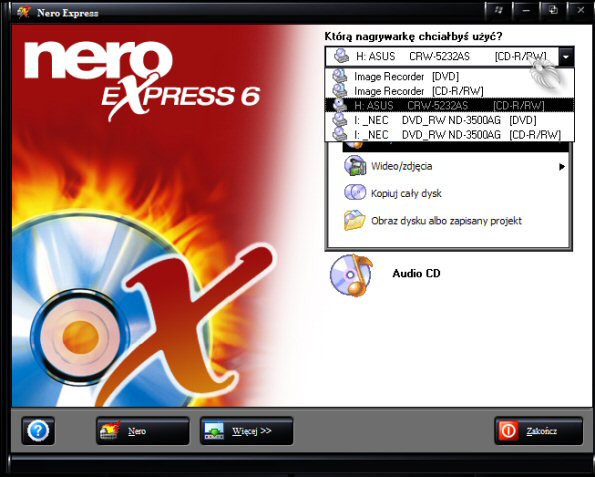Viewport: 595px width, 477px height.
Task: Click the Windows logo title bar button
Action: [498, 11]
